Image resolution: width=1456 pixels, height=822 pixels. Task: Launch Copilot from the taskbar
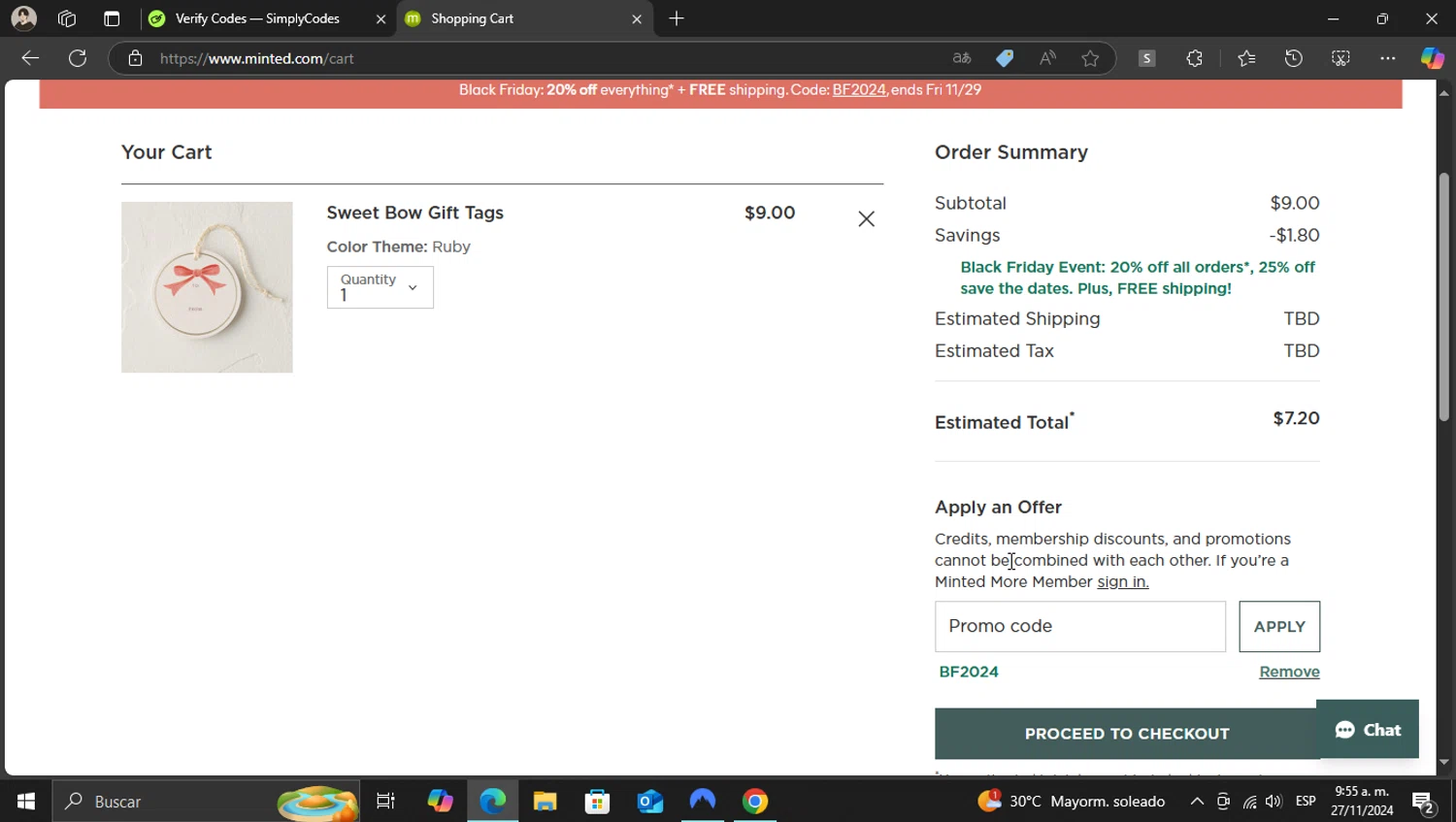point(440,802)
